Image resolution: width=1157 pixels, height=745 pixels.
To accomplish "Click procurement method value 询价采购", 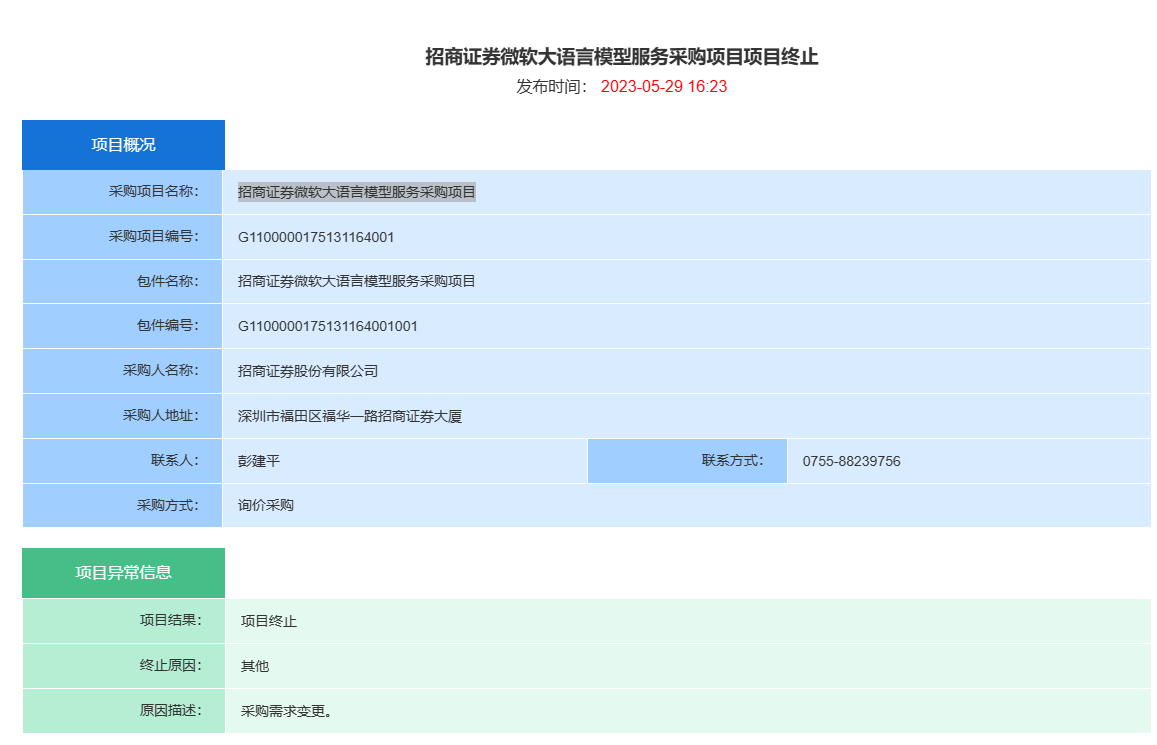I will click(x=265, y=505).
